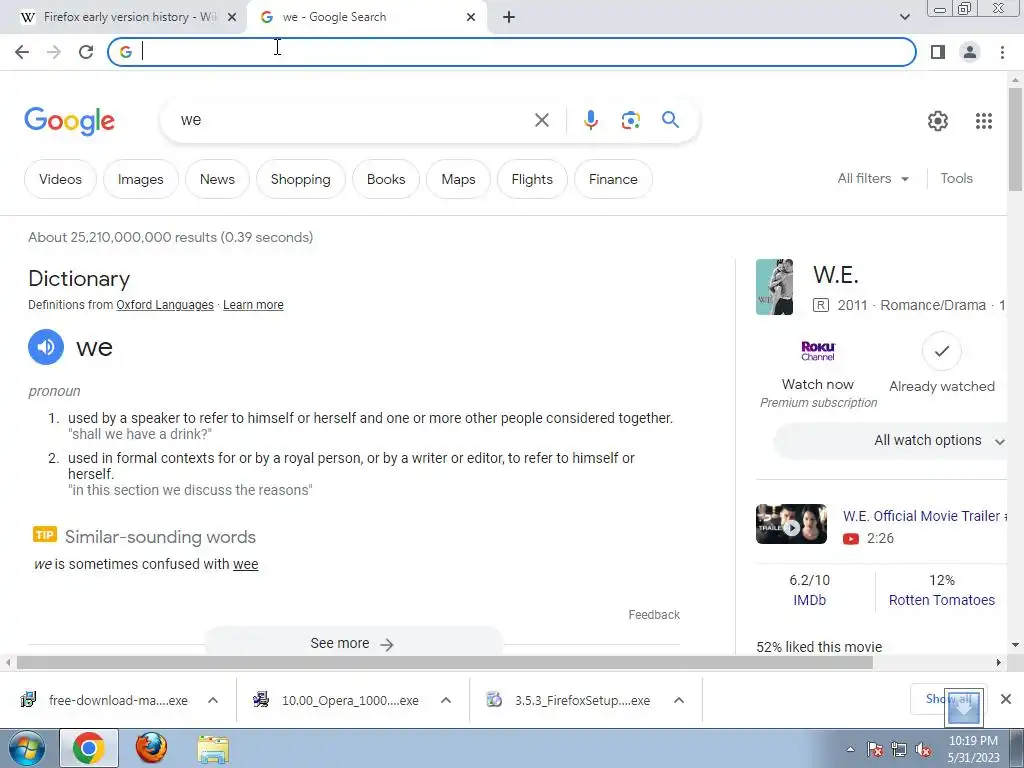1024x768 pixels.
Task: Click the muted volume tray icon
Action: (923, 750)
